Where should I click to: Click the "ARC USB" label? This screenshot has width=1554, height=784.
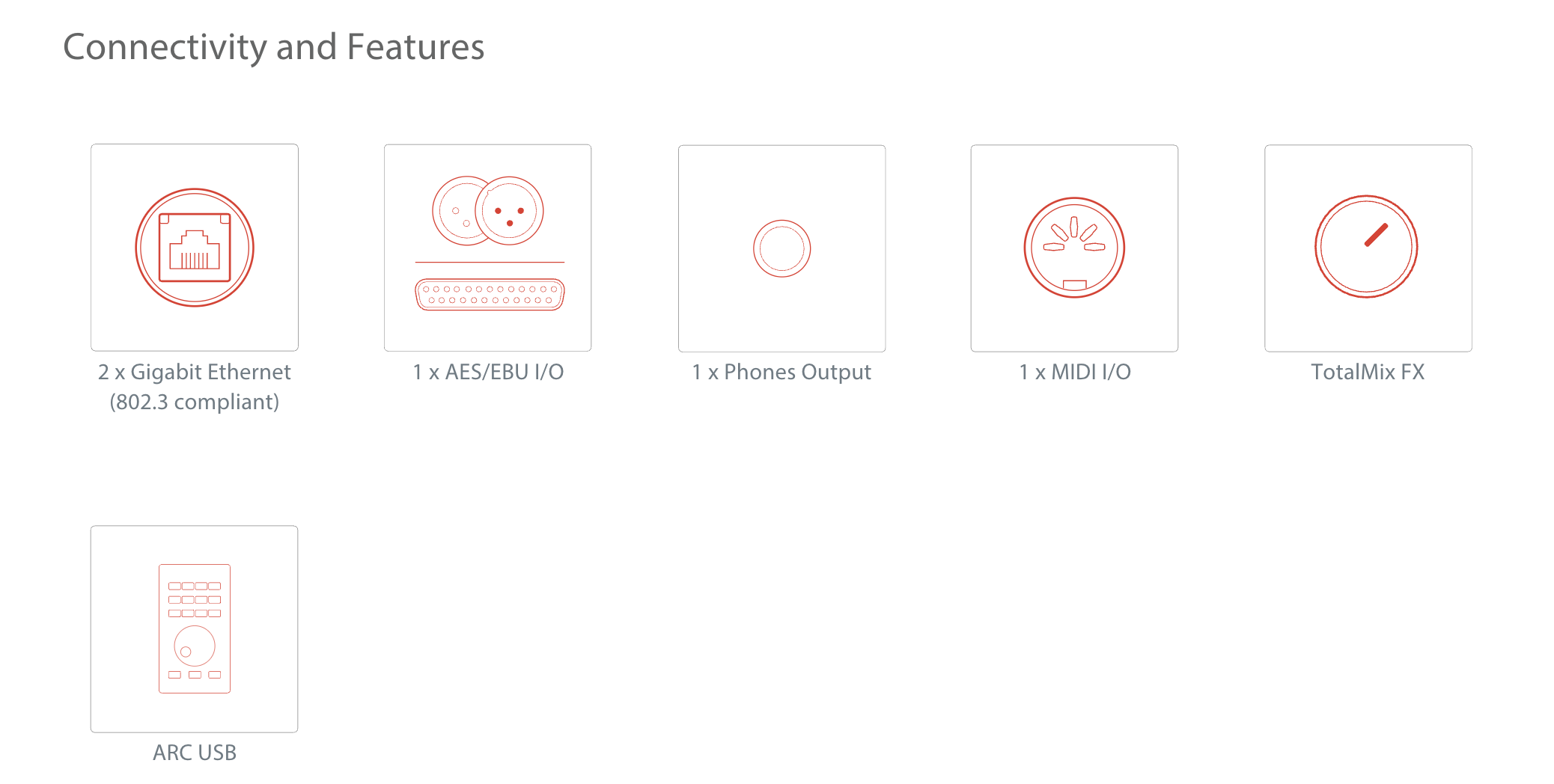click(x=195, y=753)
